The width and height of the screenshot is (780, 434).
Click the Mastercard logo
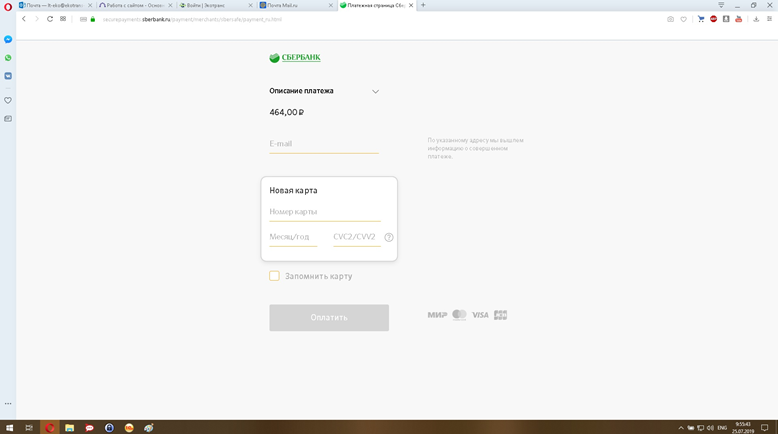coord(459,315)
